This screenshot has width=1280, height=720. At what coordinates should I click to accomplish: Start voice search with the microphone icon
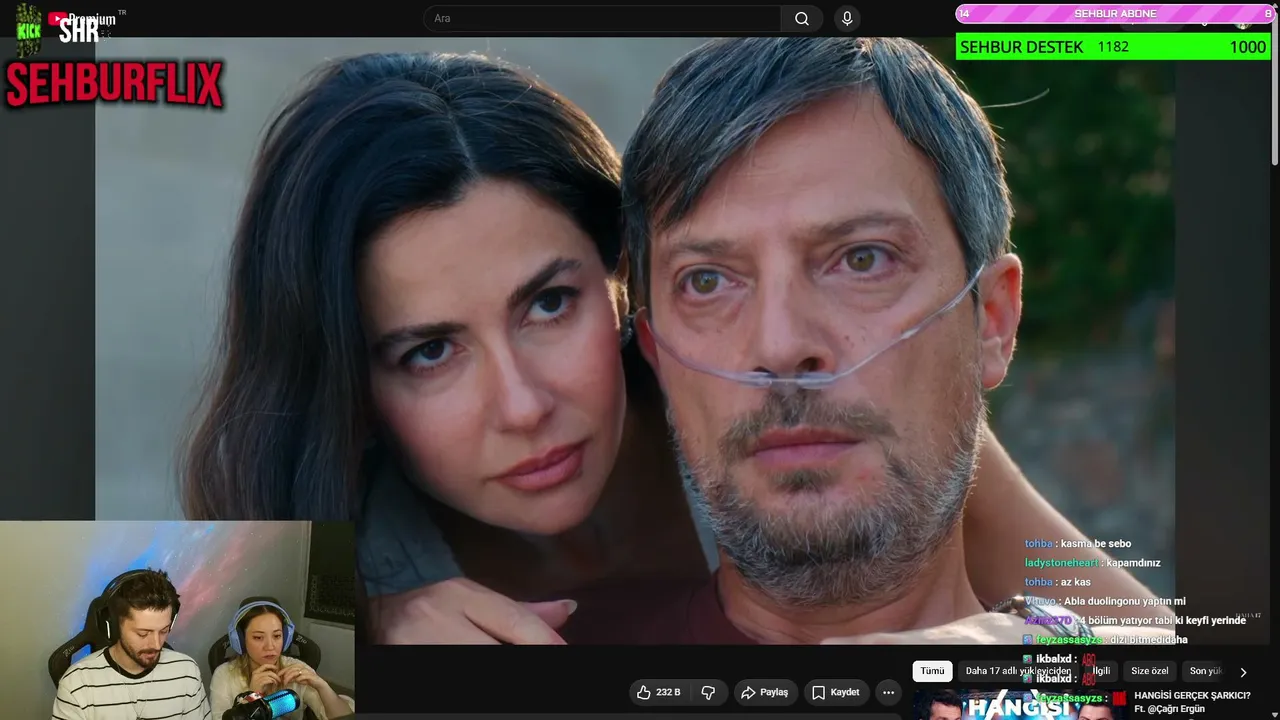847,18
